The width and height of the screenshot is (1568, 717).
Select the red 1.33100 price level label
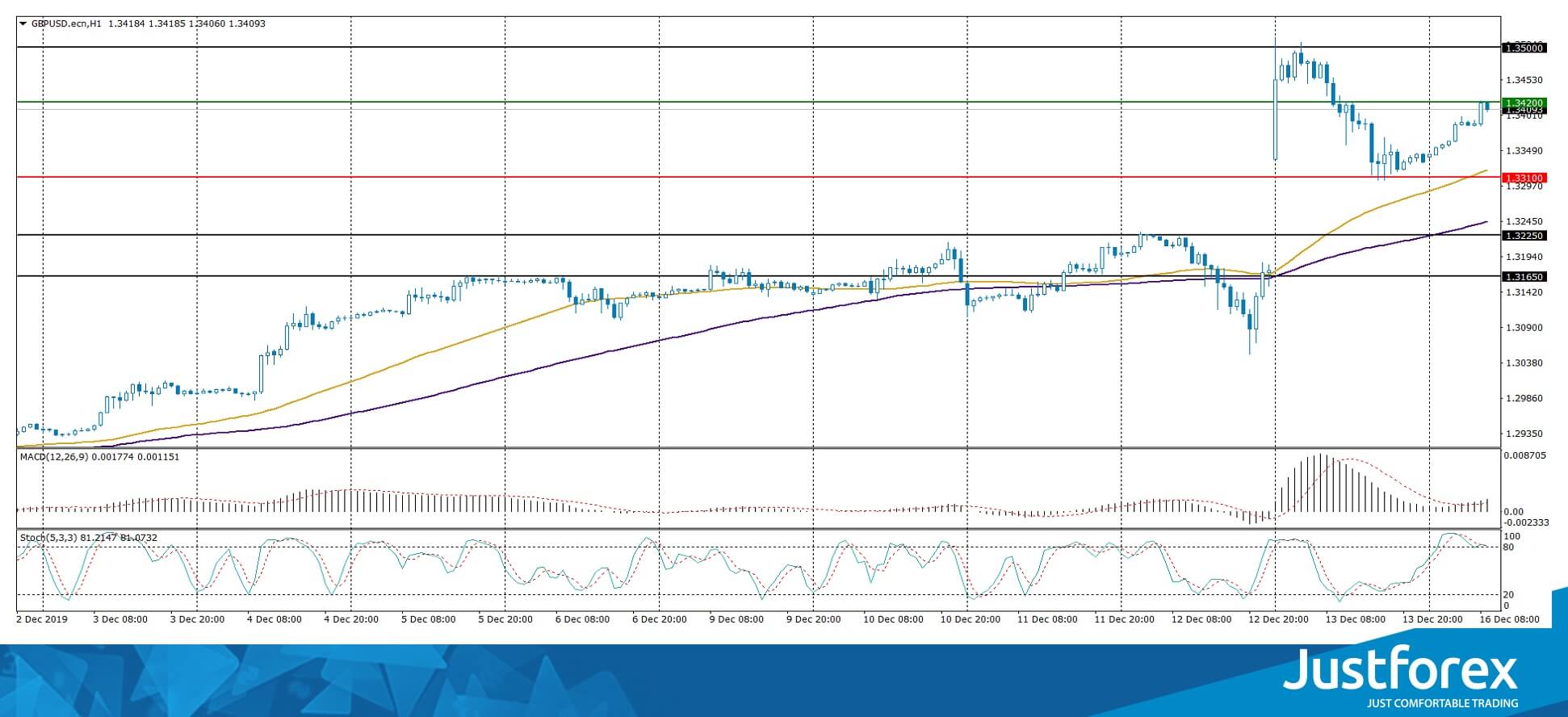(1524, 178)
